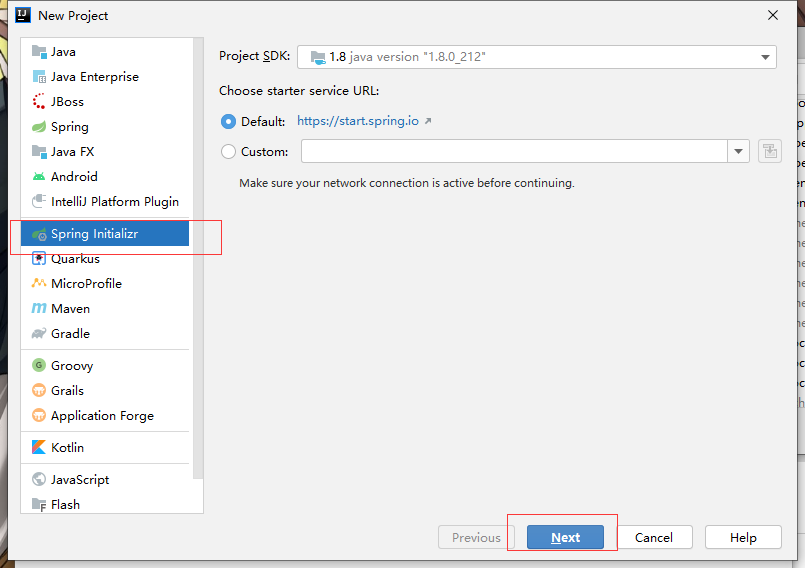Click the Quarkus icon
The image size is (805, 568).
(39, 258)
